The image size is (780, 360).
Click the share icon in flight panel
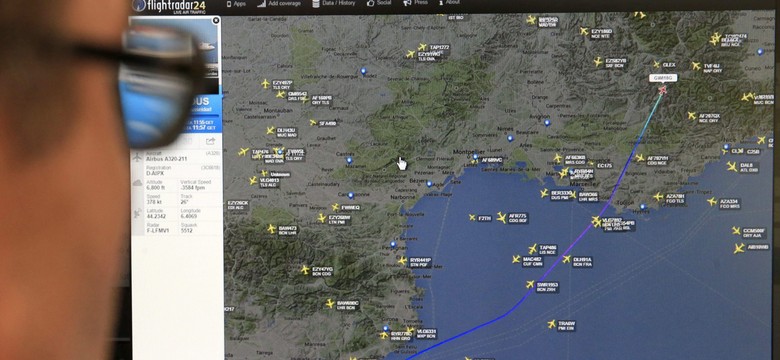(210, 142)
